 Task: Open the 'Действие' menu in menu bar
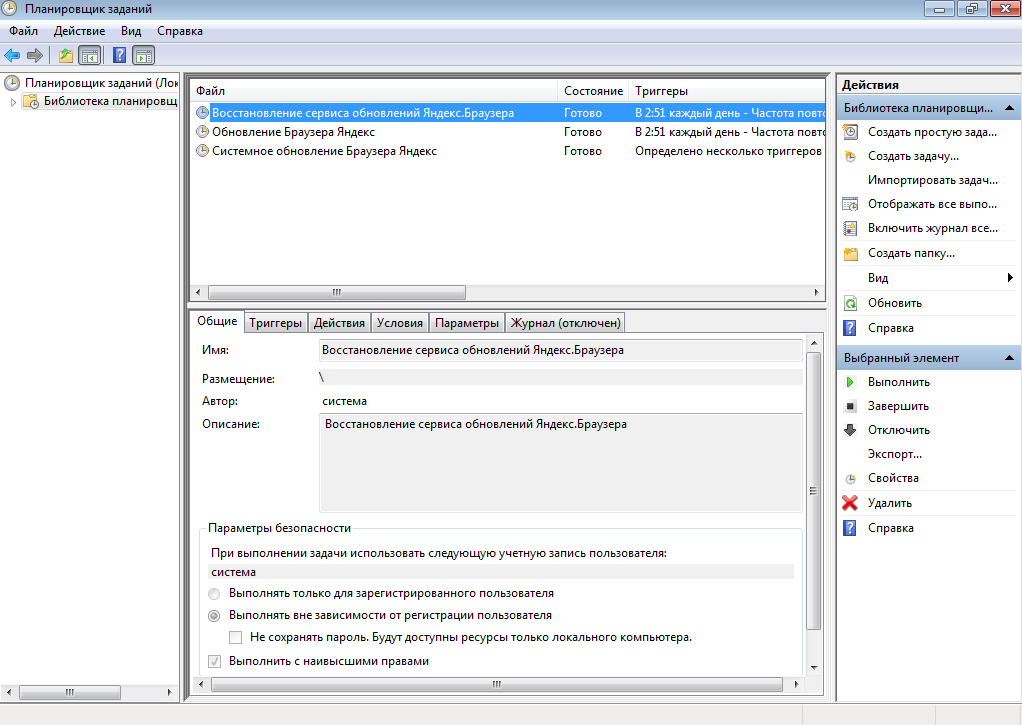(x=79, y=31)
